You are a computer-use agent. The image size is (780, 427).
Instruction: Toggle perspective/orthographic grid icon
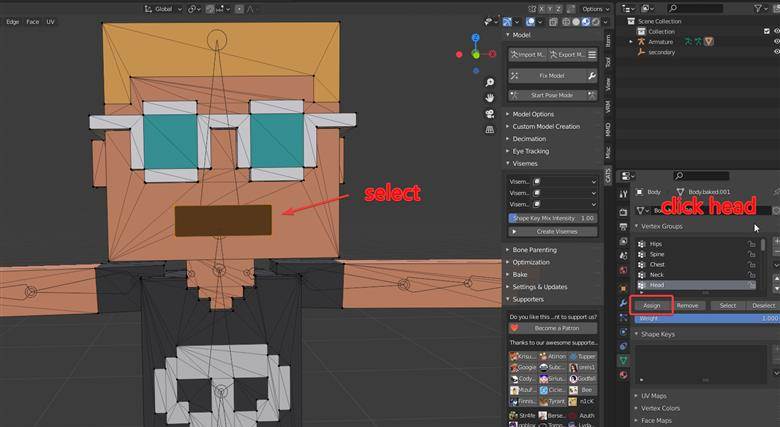click(x=490, y=129)
